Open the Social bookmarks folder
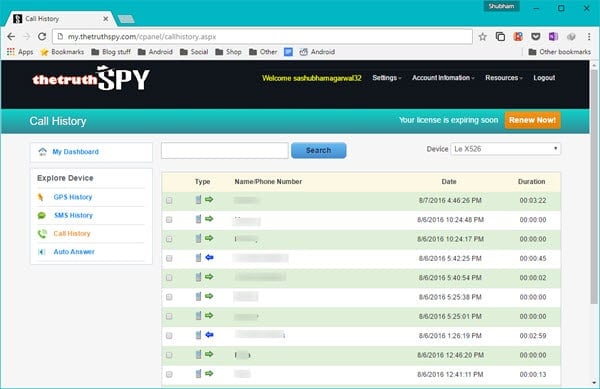Viewport: 600px width, 389px height. coord(194,52)
